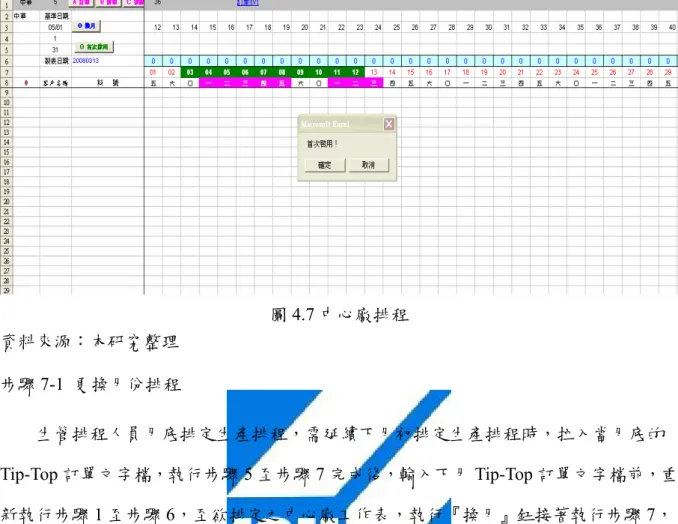Select the green date cell 09
678x524 pixels.
[300, 72]
